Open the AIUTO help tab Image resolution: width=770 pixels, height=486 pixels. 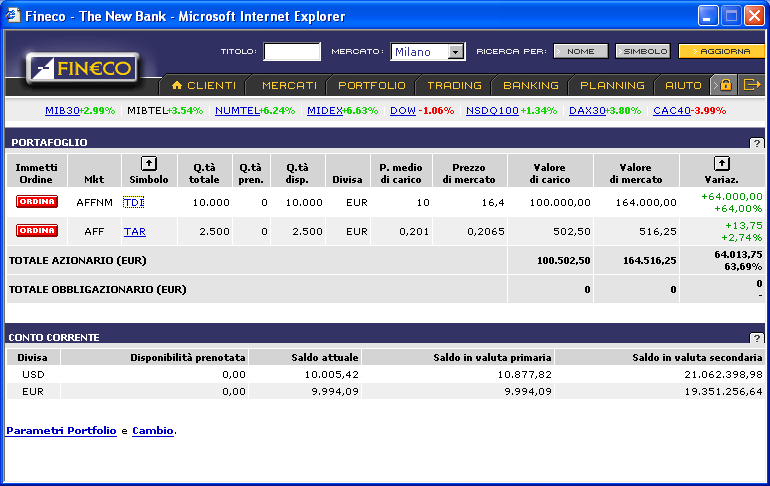tap(683, 85)
